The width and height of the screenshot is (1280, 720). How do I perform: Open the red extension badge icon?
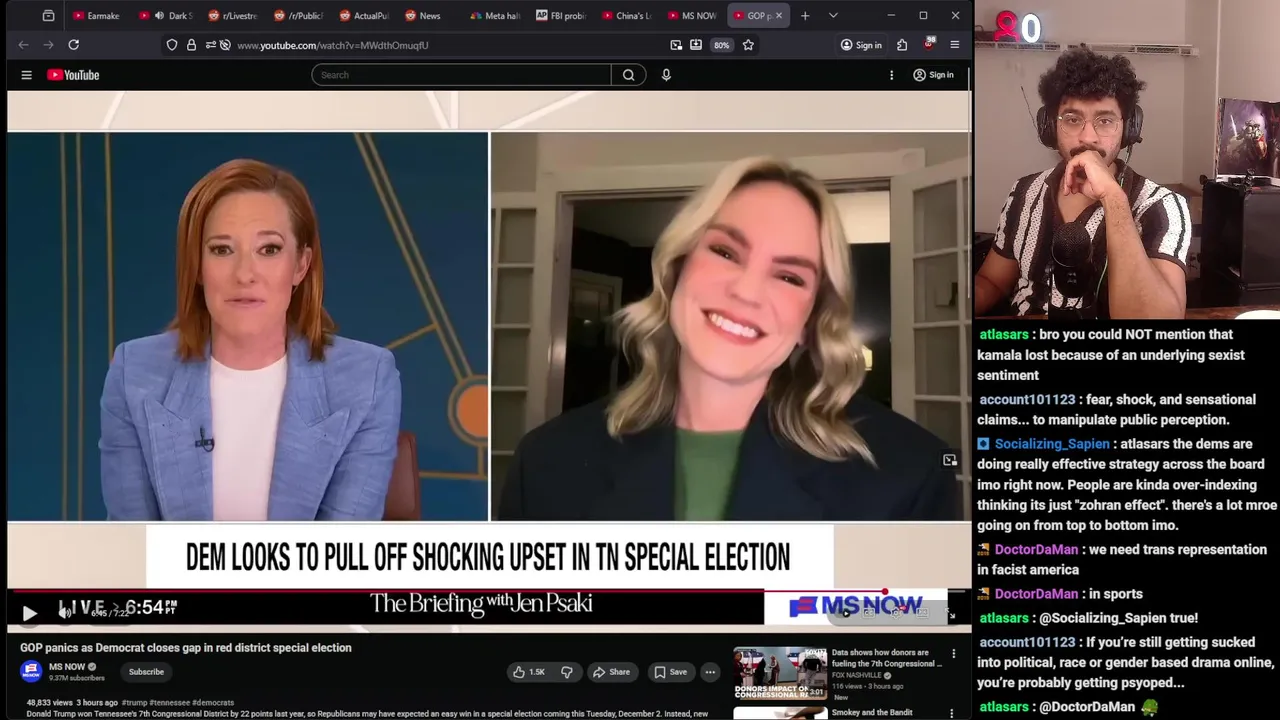pos(929,44)
